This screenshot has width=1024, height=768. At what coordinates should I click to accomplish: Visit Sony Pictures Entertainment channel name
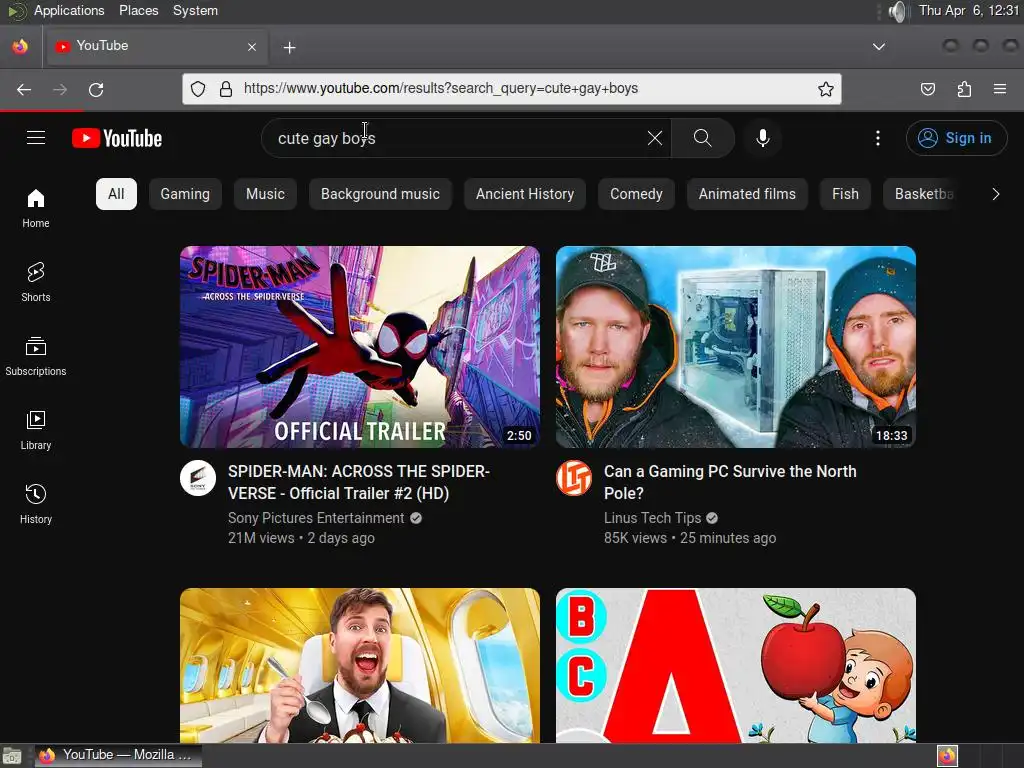click(316, 518)
